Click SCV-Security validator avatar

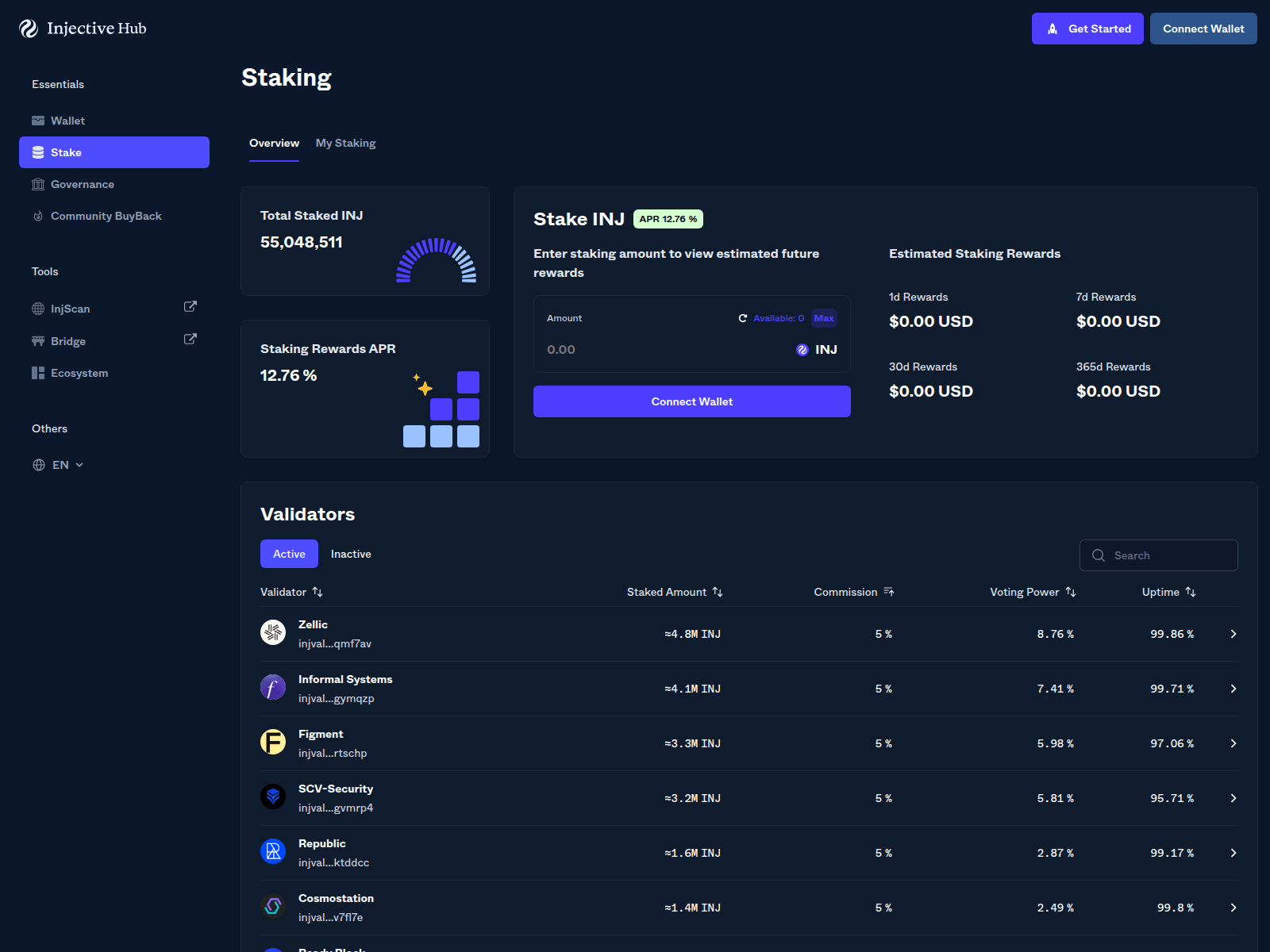(273, 797)
